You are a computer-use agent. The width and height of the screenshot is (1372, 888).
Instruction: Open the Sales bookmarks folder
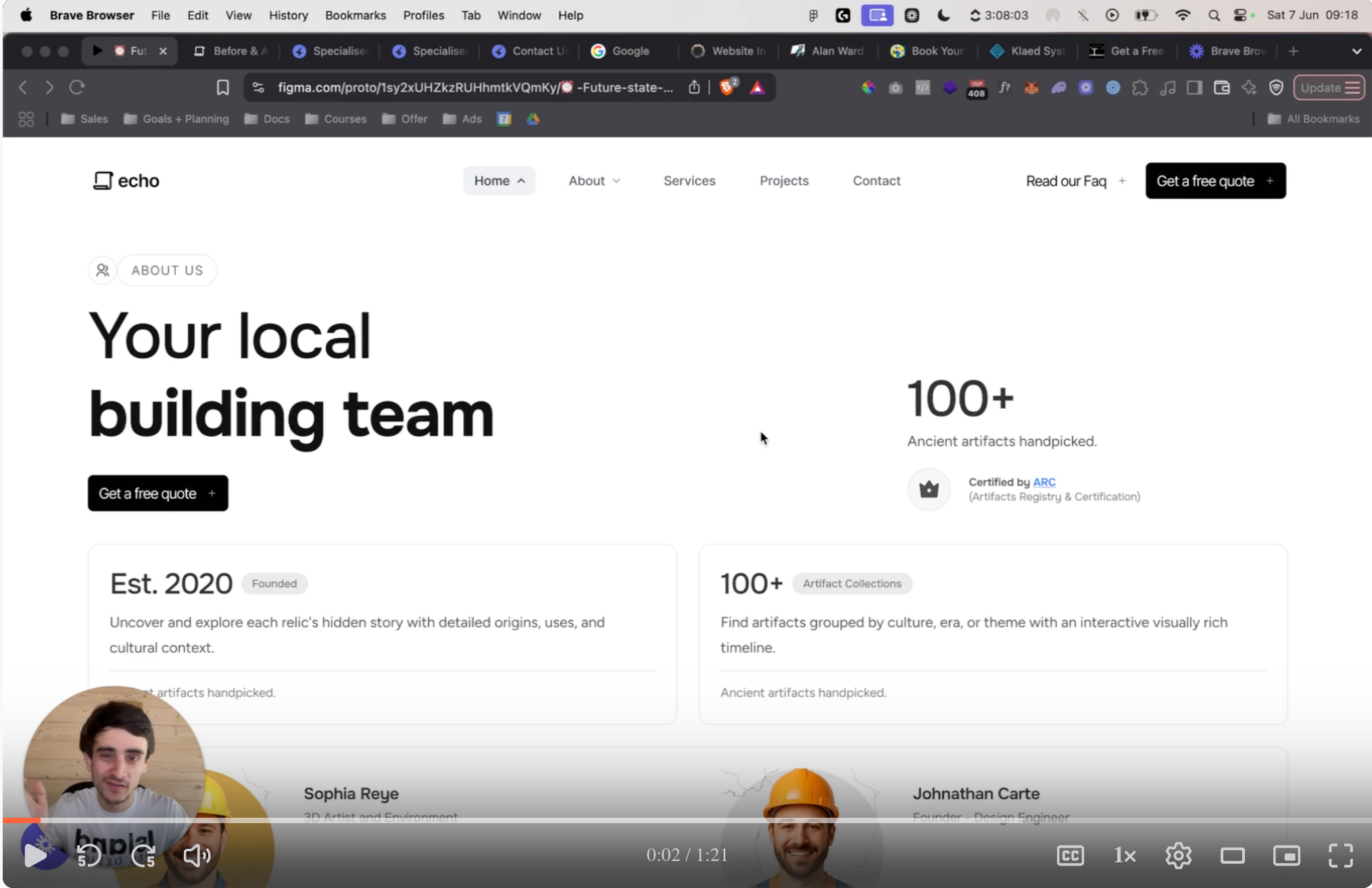click(84, 119)
